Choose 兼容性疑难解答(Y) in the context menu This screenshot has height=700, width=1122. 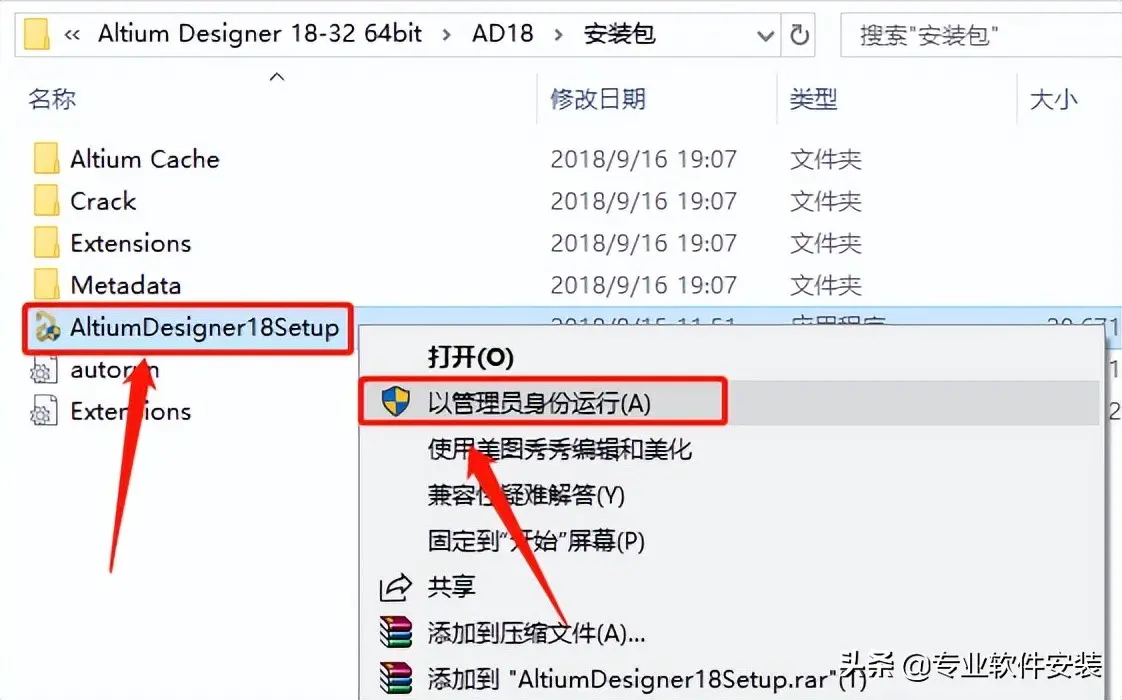526,495
